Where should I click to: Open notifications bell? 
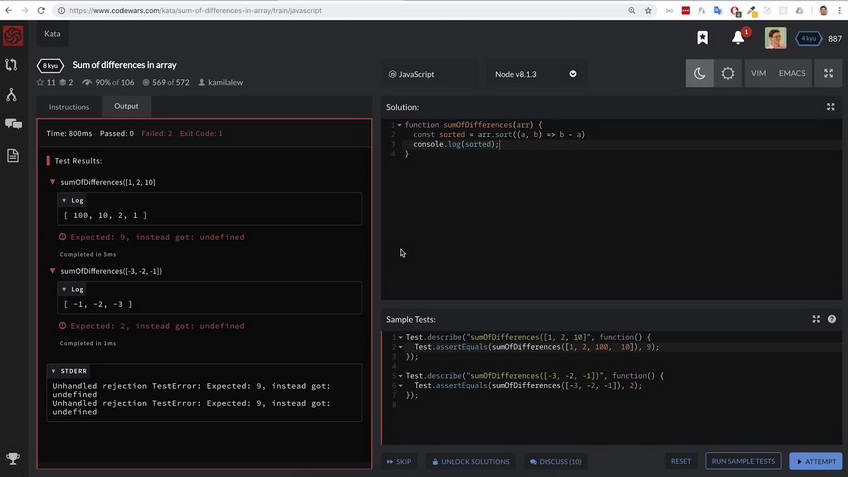click(x=738, y=38)
